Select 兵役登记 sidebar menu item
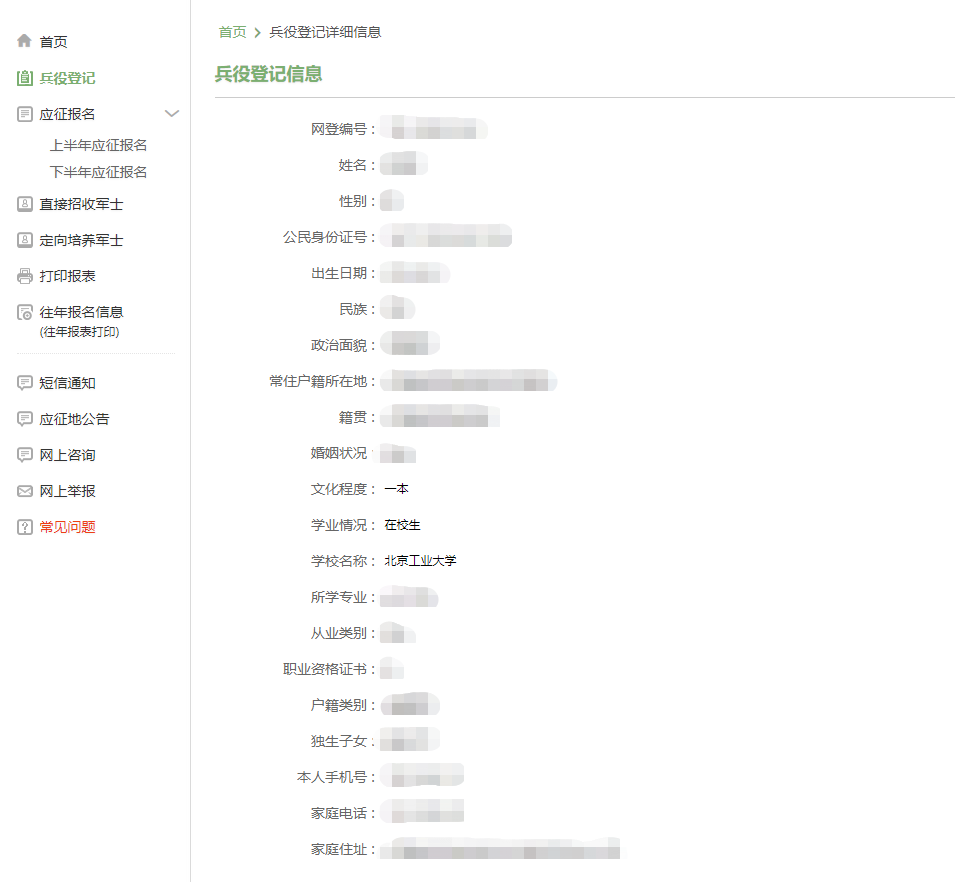Image resolution: width=960 pixels, height=882 pixels. click(67, 78)
